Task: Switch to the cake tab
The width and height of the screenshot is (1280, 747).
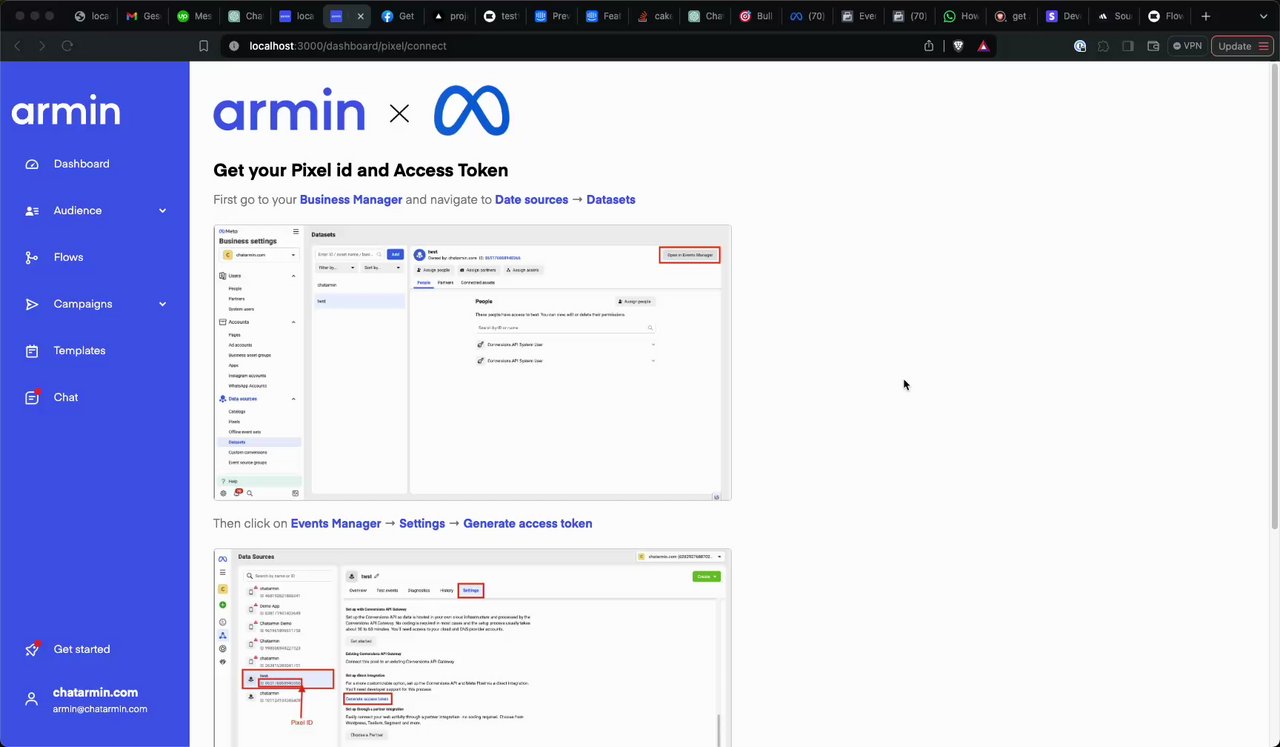Action: tap(654, 16)
